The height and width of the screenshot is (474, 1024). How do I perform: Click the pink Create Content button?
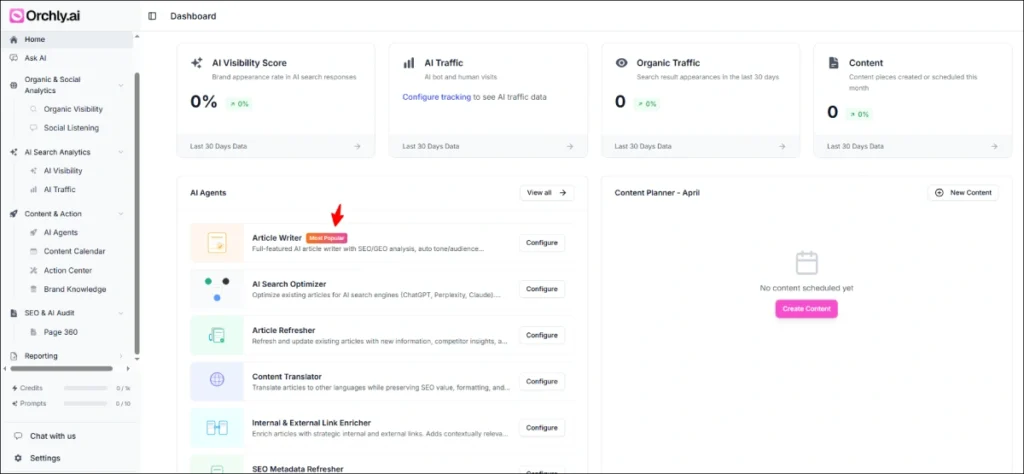pos(807,309)
